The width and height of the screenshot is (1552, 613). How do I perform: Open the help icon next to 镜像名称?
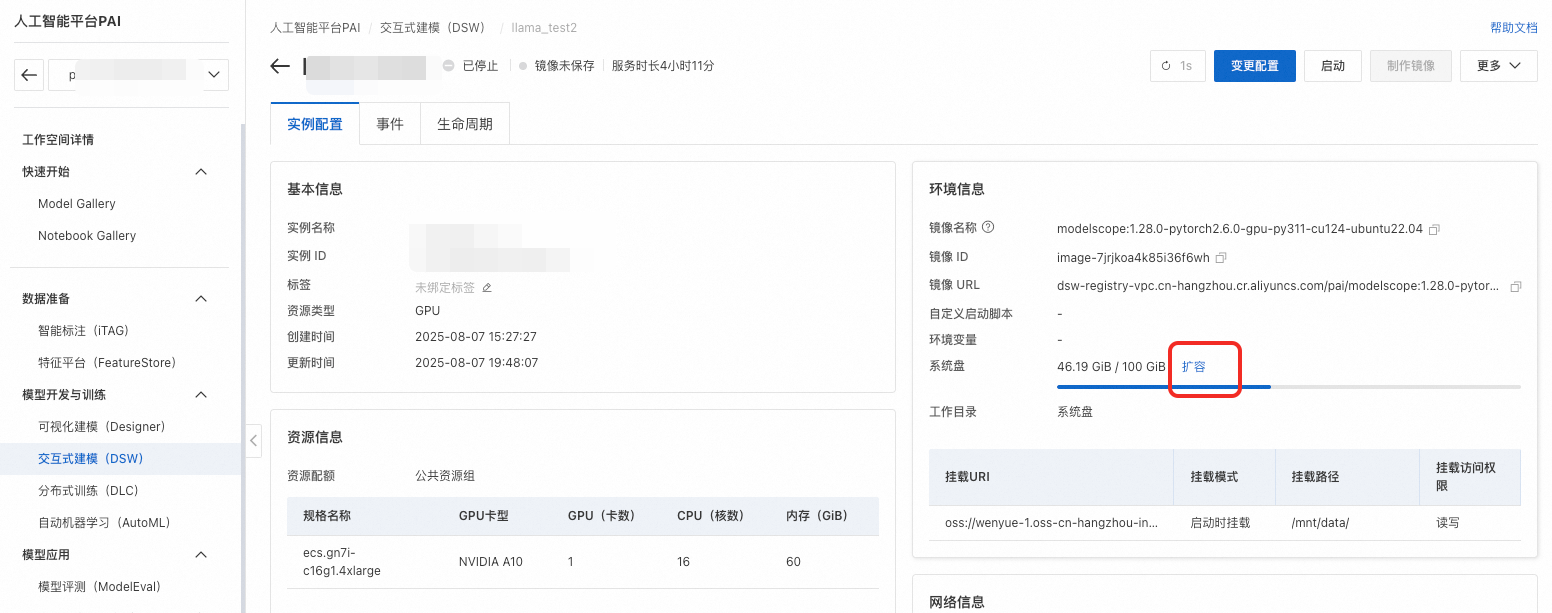coord(988,228)
